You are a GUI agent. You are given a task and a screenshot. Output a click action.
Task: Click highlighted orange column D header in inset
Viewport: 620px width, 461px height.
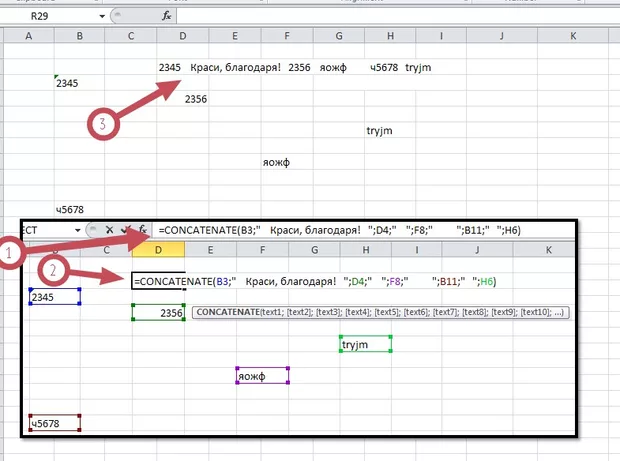click(x=158, y=250)
